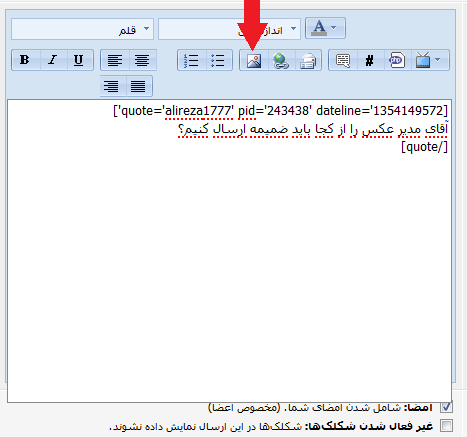Toggle Italic text formatting
Screen dimensions: 467x437
[x=53, y=60]
